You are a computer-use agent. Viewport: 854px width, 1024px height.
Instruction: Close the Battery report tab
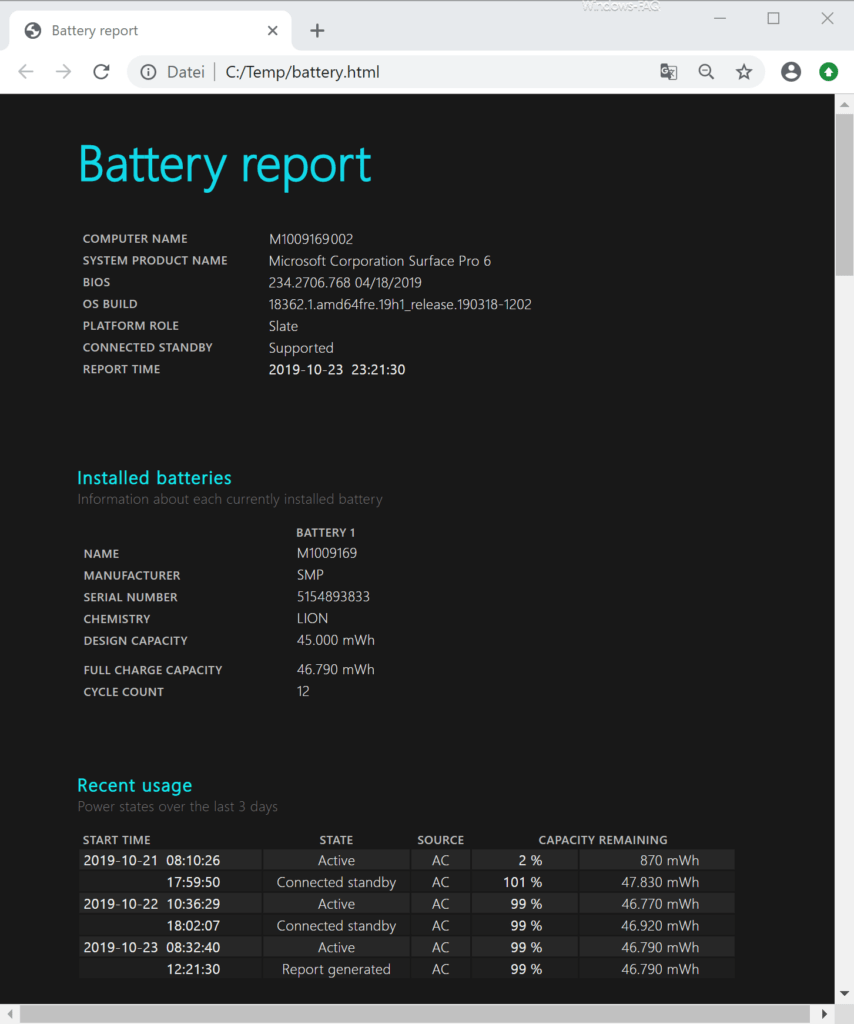tap(272, 30)
